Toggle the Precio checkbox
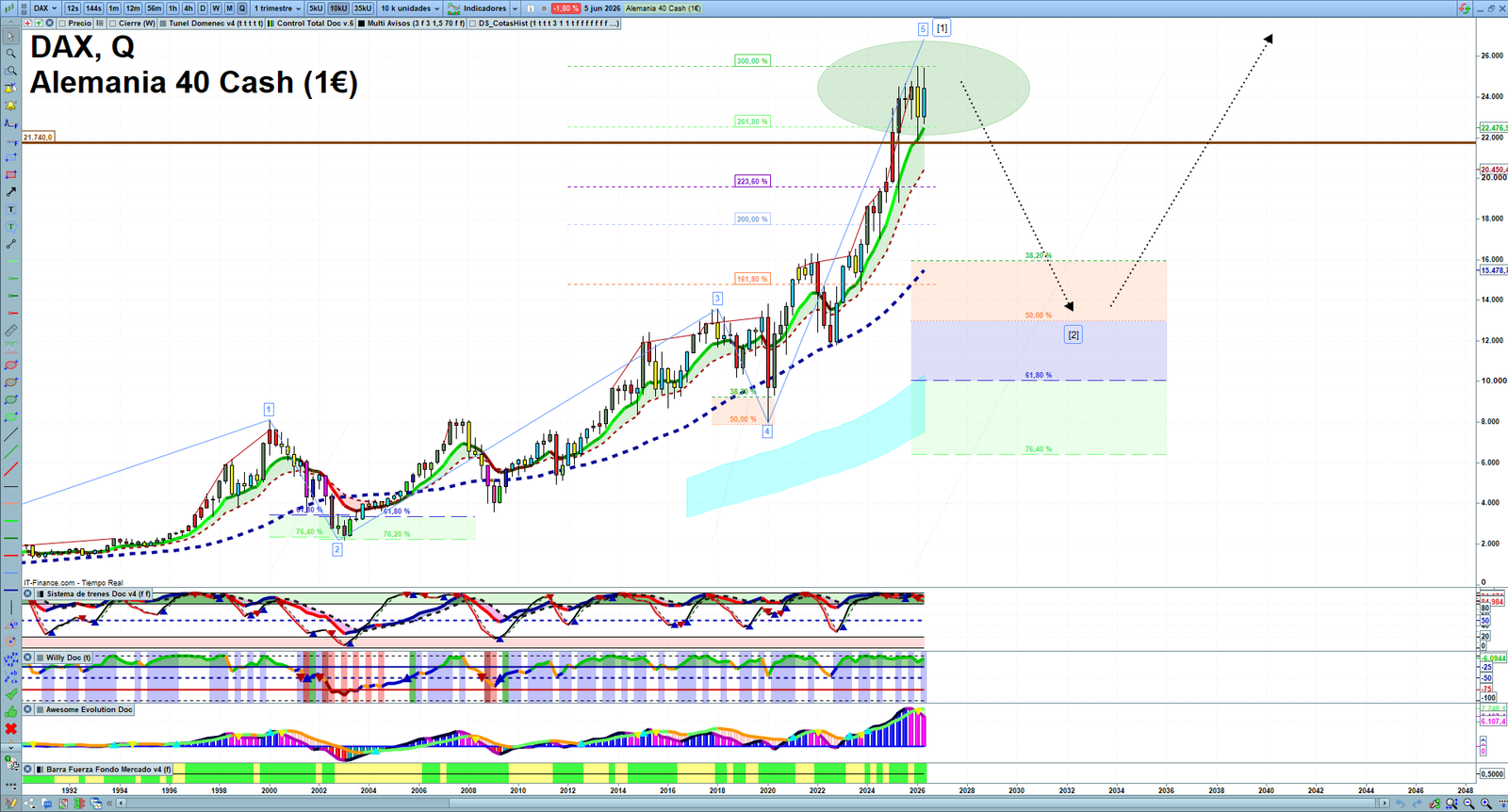Screen dimensions: 1508x812 coord(61,23)
